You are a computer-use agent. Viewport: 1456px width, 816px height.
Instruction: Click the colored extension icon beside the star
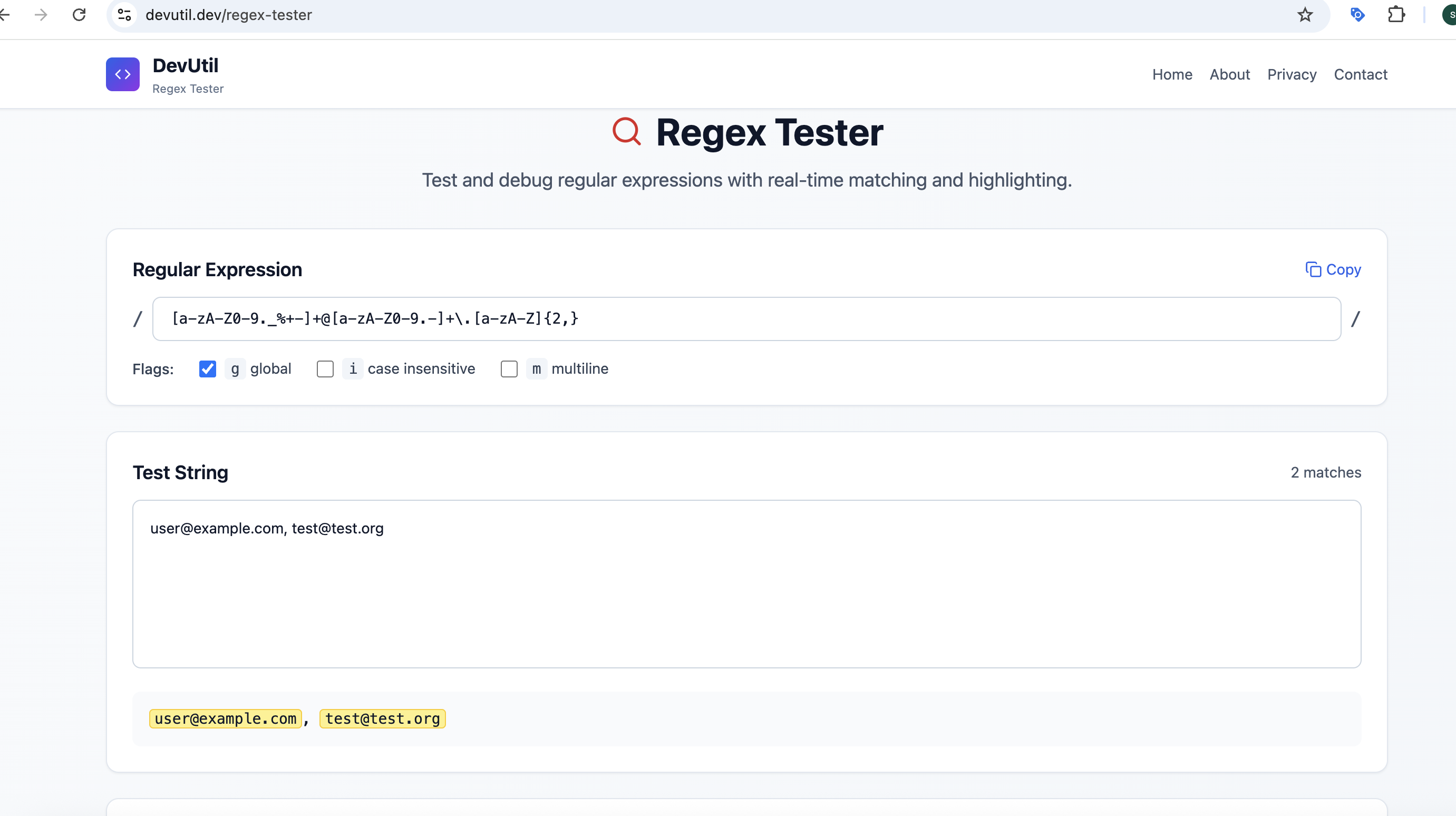tap(1356, 15)
